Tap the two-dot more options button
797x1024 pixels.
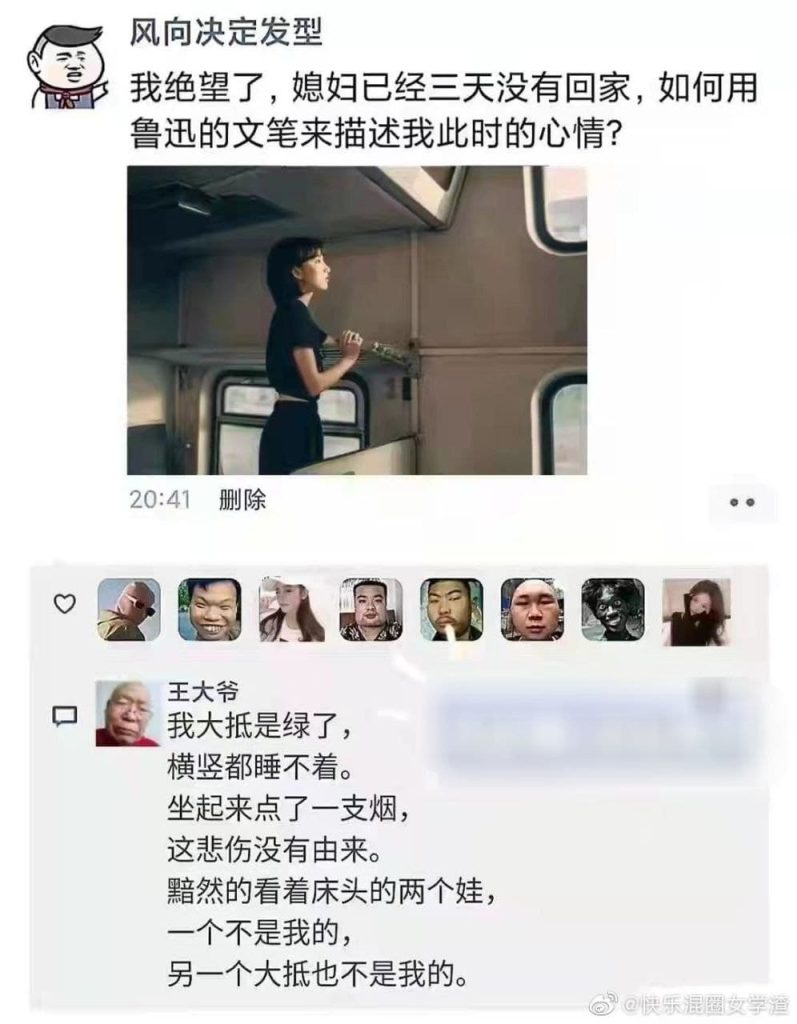click(742, 502)
